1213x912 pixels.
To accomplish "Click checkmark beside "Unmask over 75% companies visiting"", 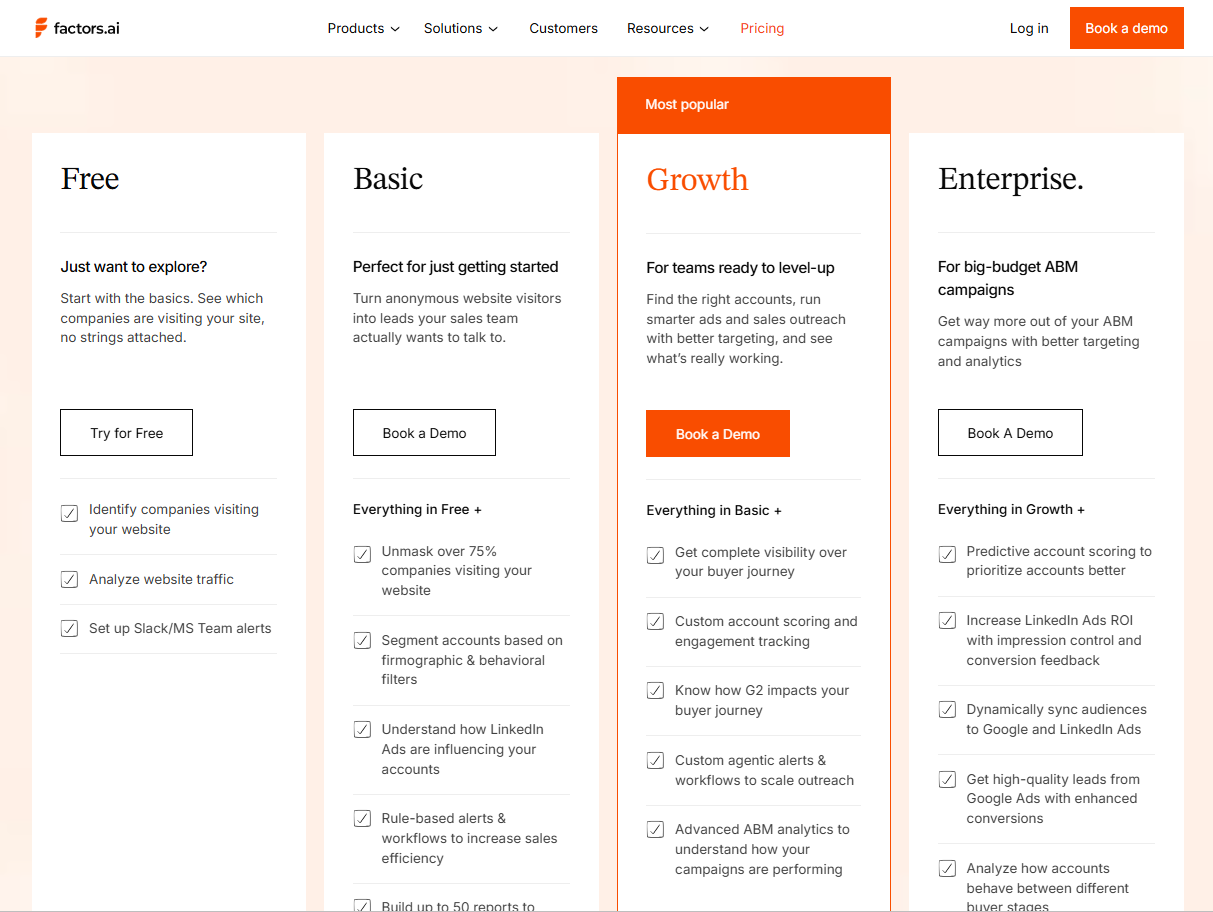I will (362, 552).
